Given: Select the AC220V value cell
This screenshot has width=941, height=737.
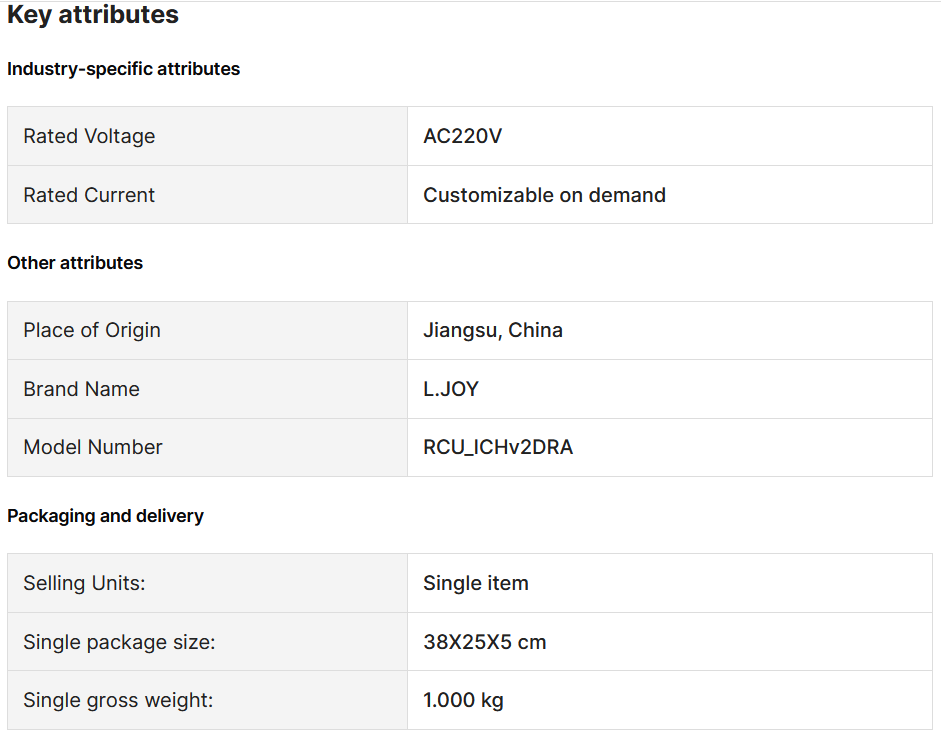Looking at the screenshot, I should pos(670,136).
